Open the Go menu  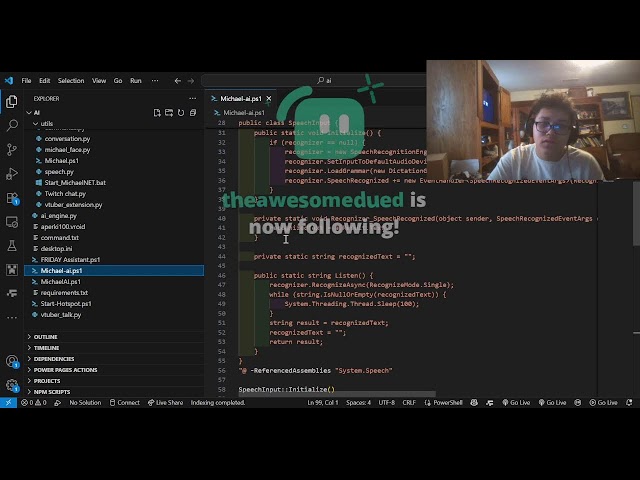coord(118,81)
